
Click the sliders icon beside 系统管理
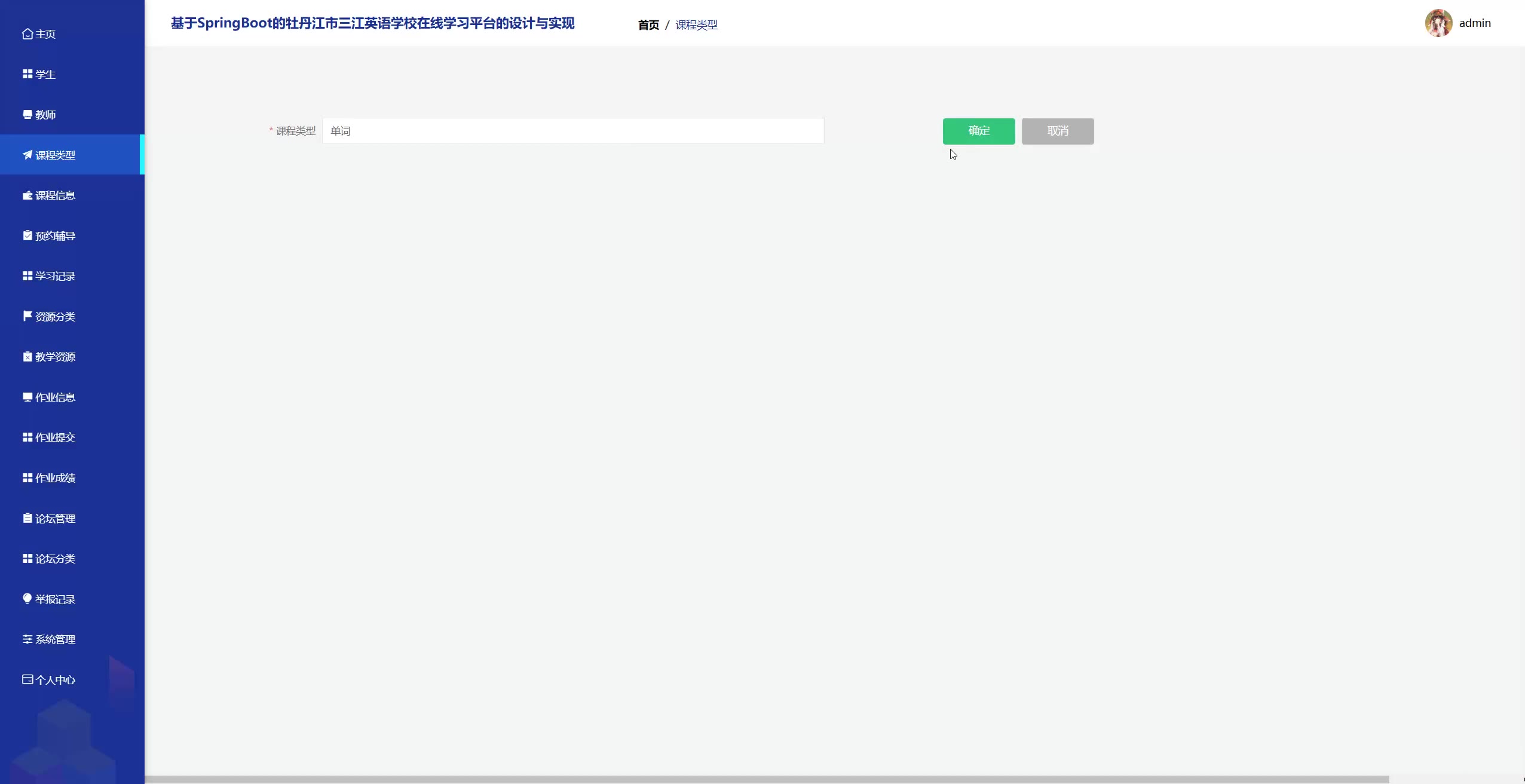(27, 639)
